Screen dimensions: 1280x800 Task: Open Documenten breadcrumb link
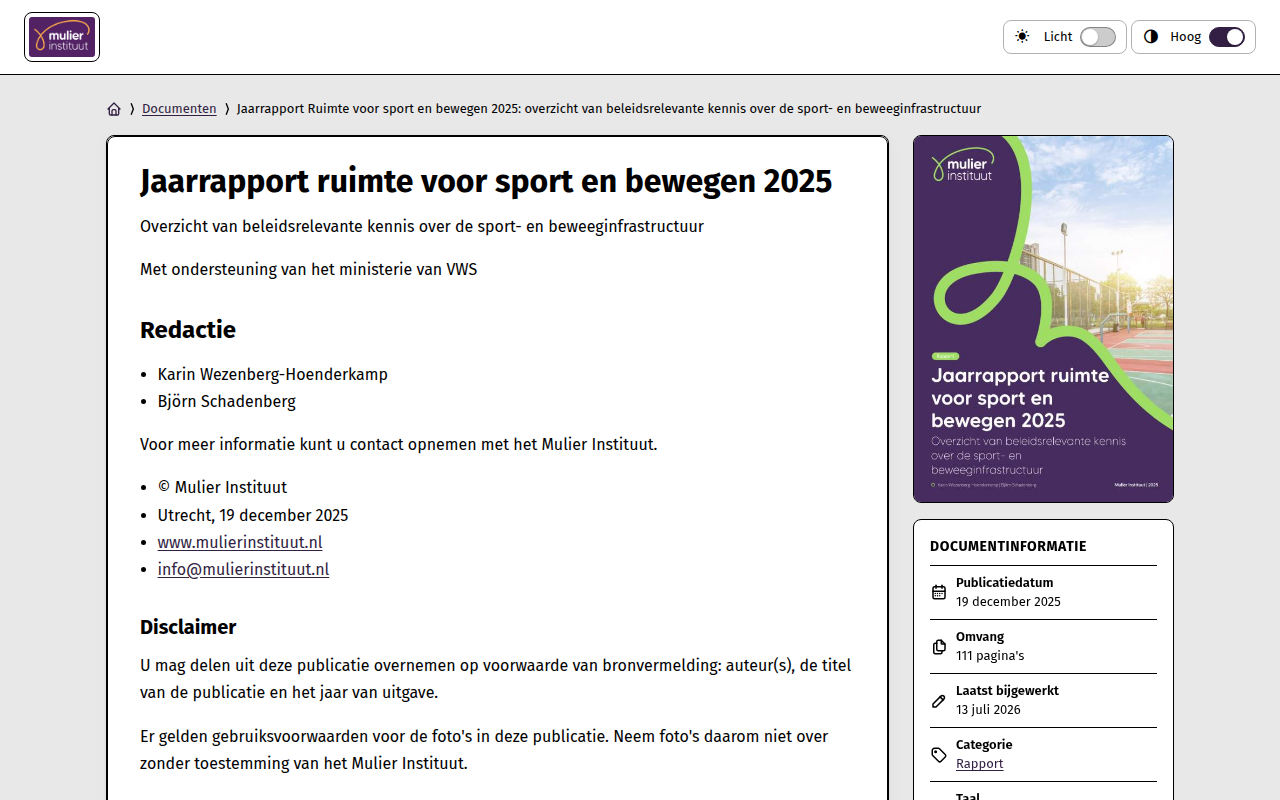coord(179,109)
